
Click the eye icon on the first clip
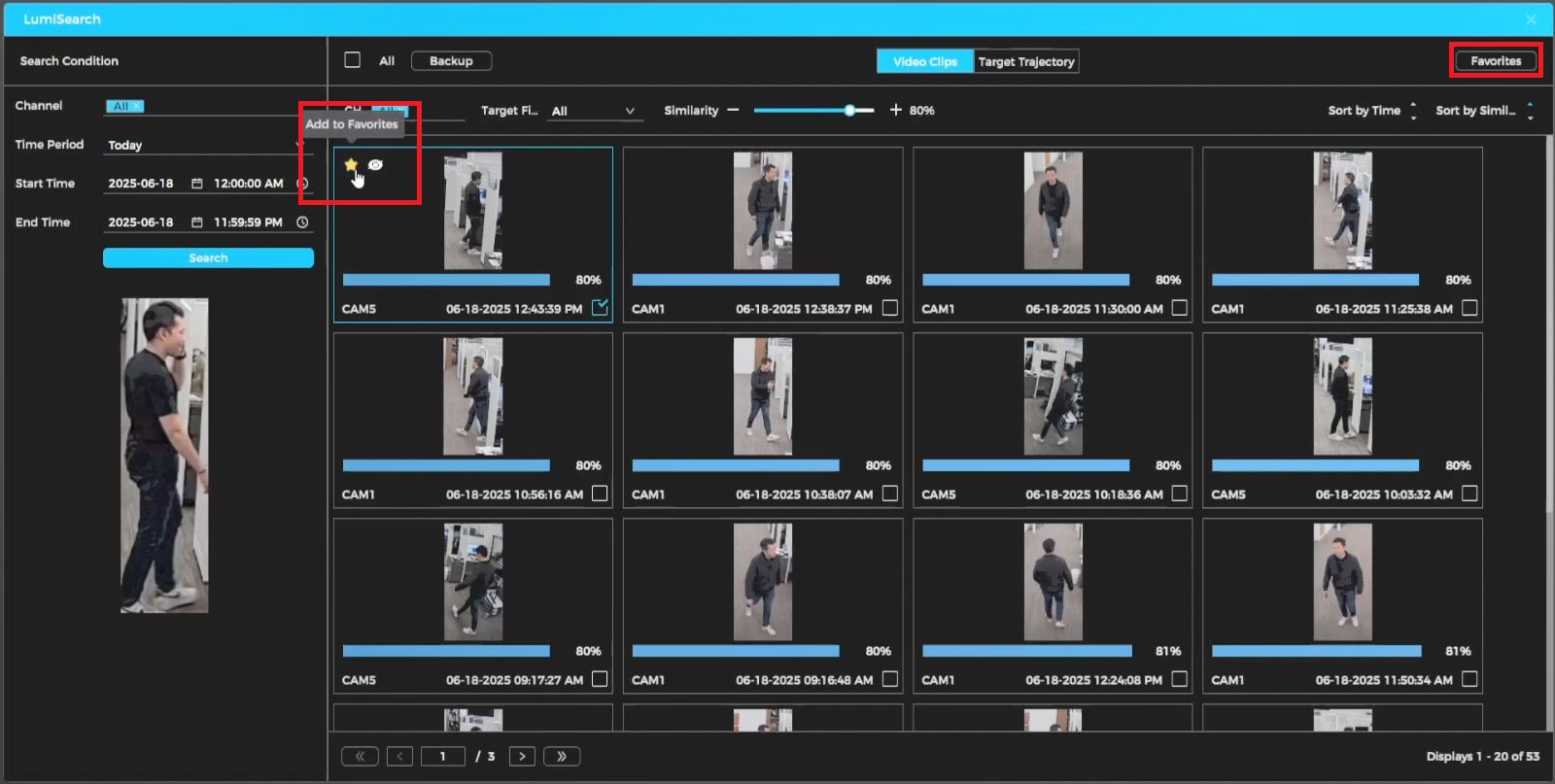(375, 165)
